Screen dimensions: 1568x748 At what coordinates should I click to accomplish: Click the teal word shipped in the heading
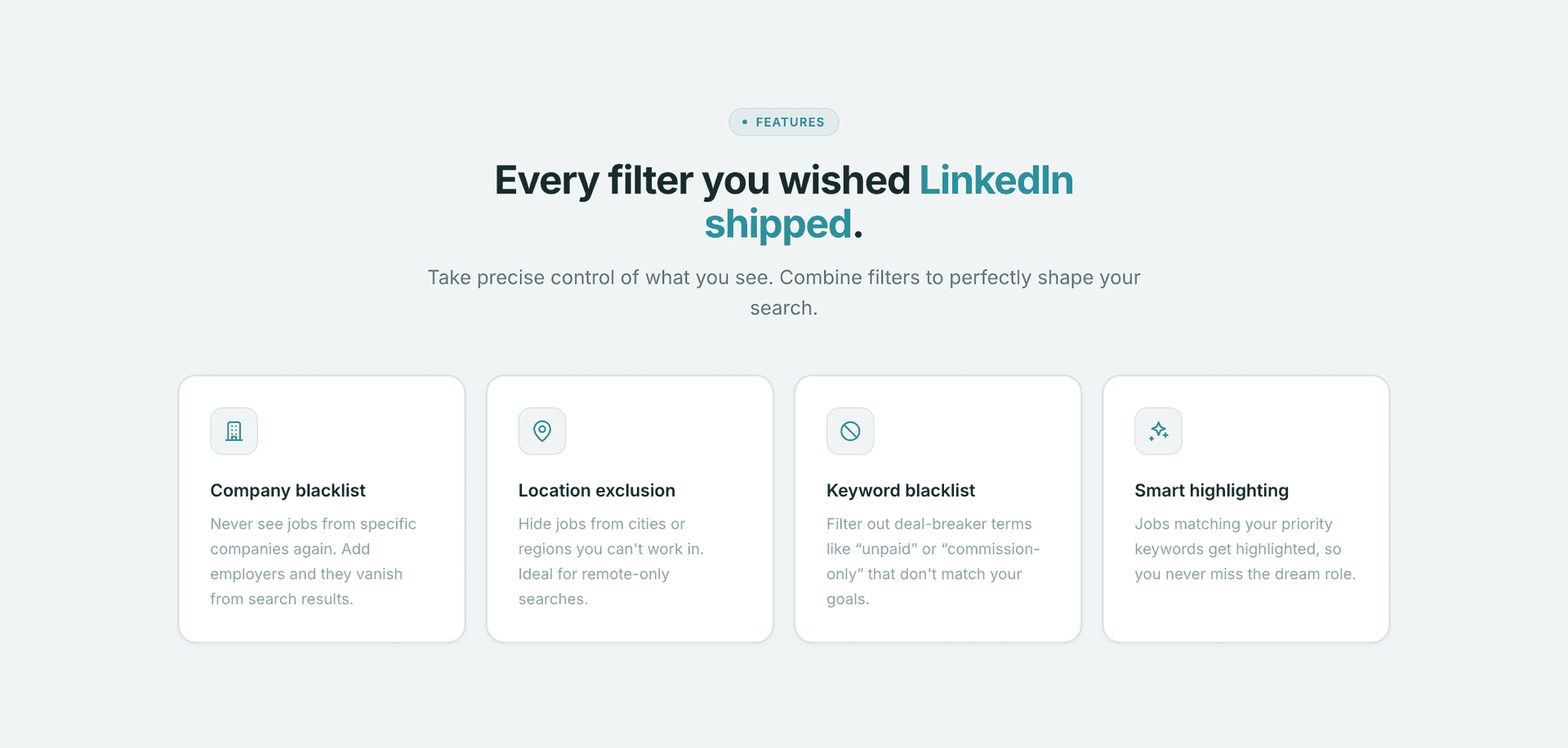[777, 225]
